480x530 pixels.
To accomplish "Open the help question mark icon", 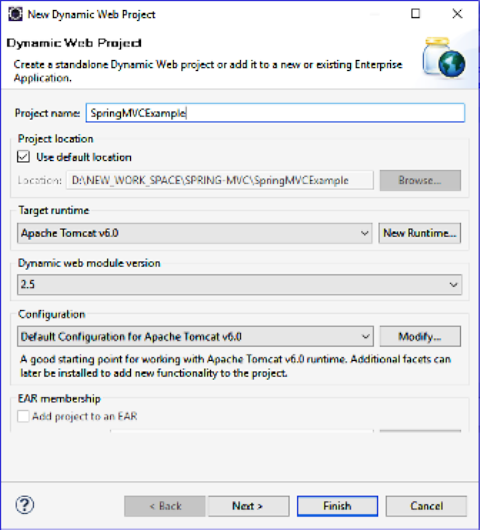I will [x=25, y=505].
